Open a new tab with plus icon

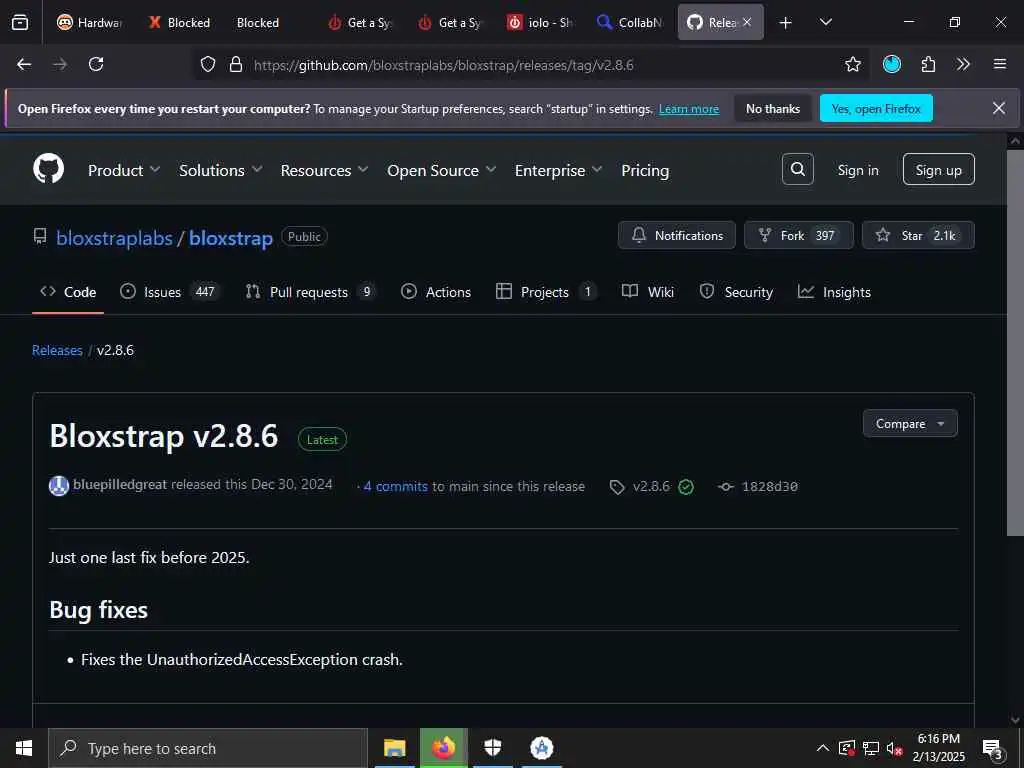[786, 23]
